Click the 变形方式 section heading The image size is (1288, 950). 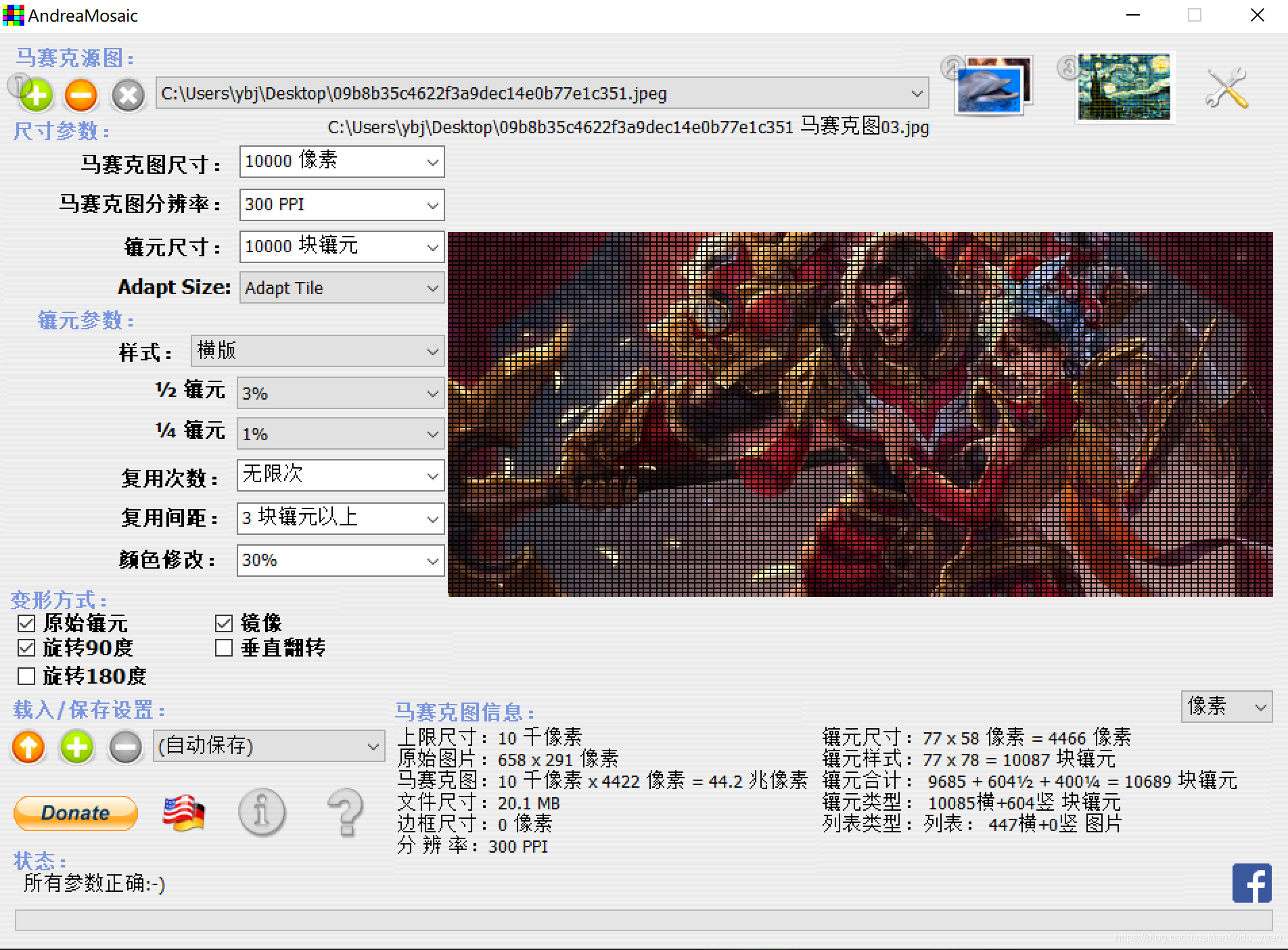(60, 600)
